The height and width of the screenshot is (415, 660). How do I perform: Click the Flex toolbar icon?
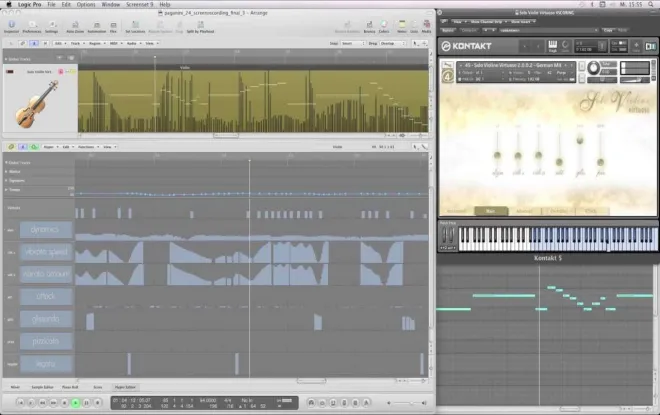click(113, 25)
